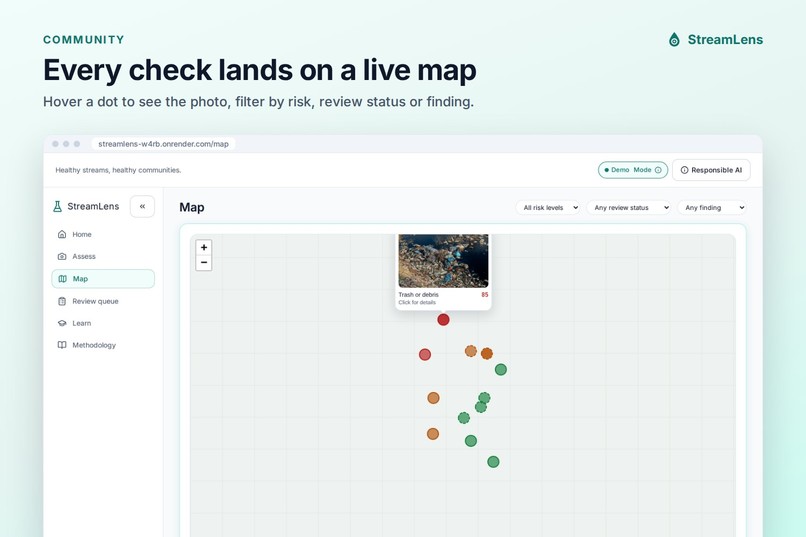
Task: Click the solid green dot beside lower orange dot
Action: tap(471, 440)
